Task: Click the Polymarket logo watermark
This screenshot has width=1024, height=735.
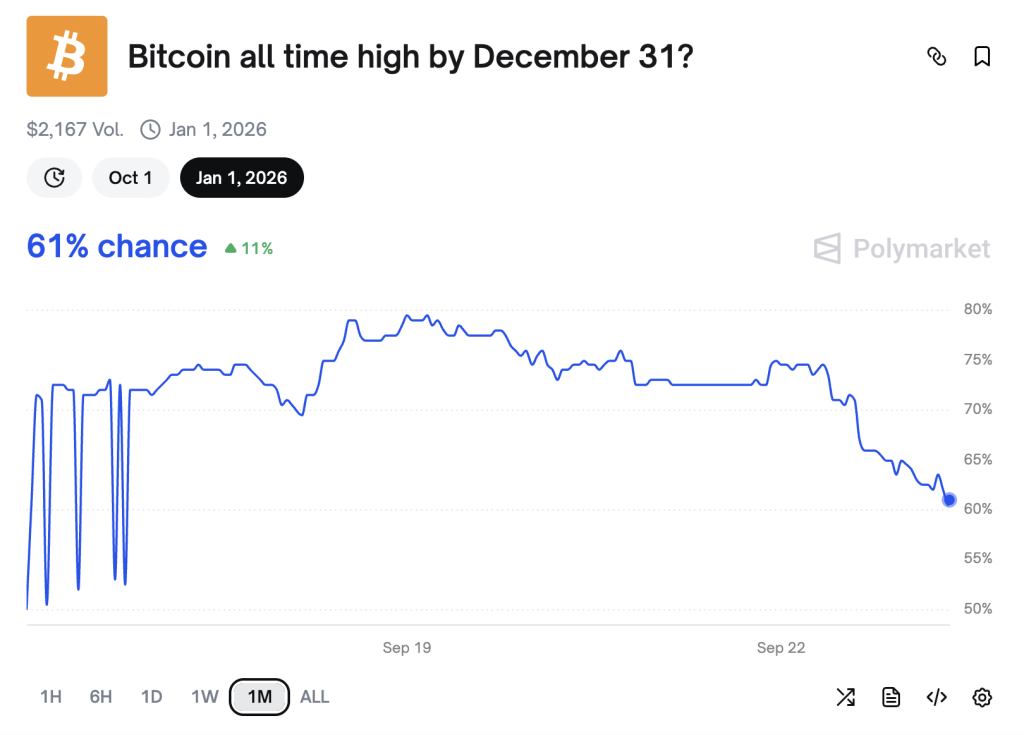Action: [x=902, y=248]
